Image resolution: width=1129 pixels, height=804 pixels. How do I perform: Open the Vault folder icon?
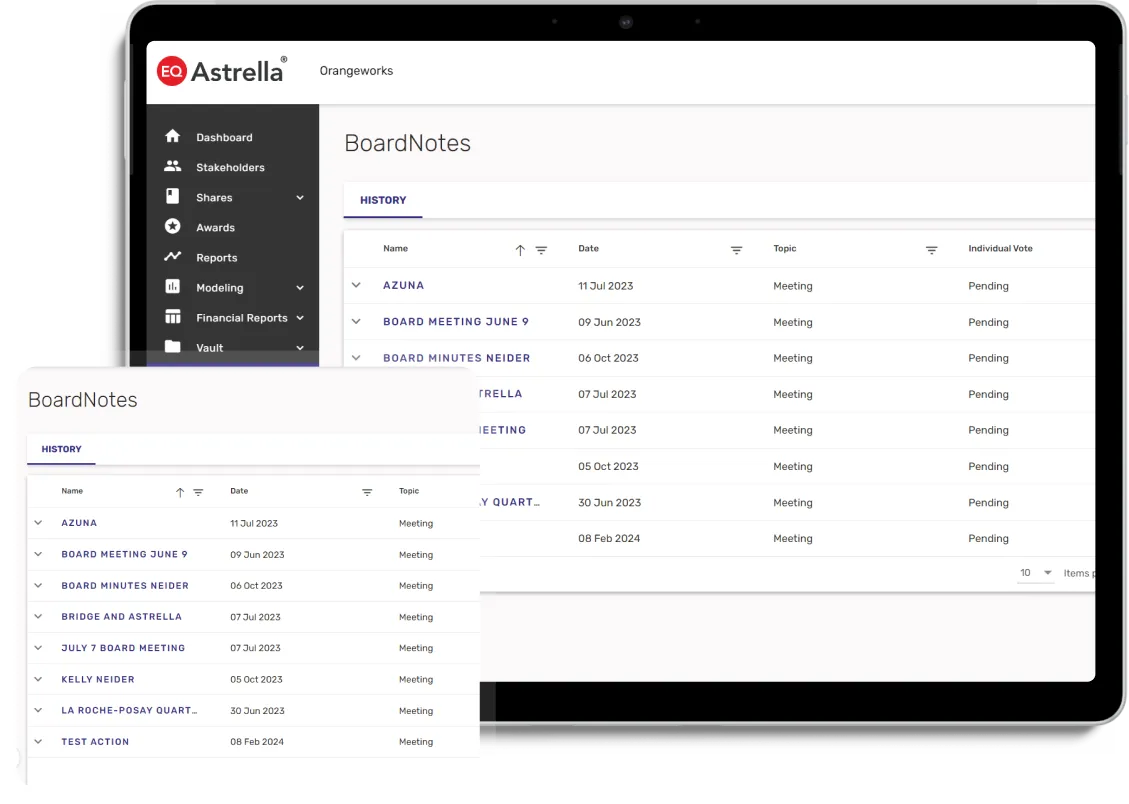173,347
